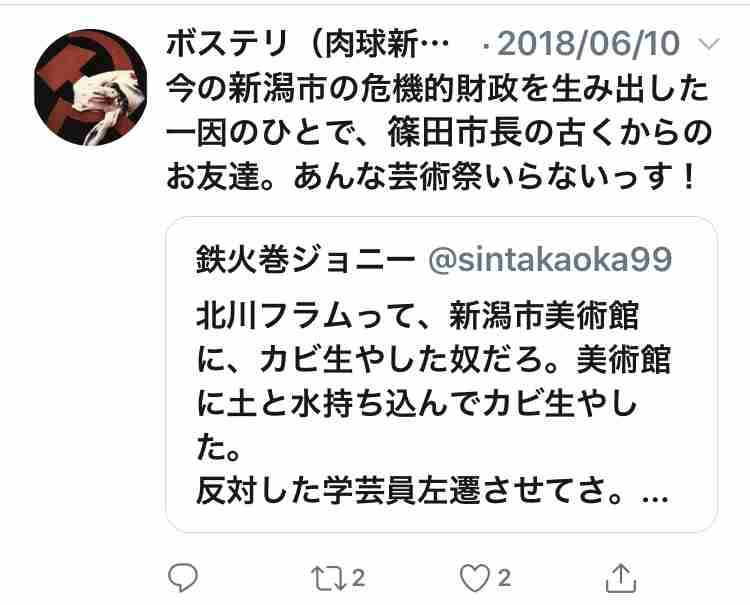Click the tweet line mentioning 篠田市長
The image size is (750, 605).
click(438, 132)
